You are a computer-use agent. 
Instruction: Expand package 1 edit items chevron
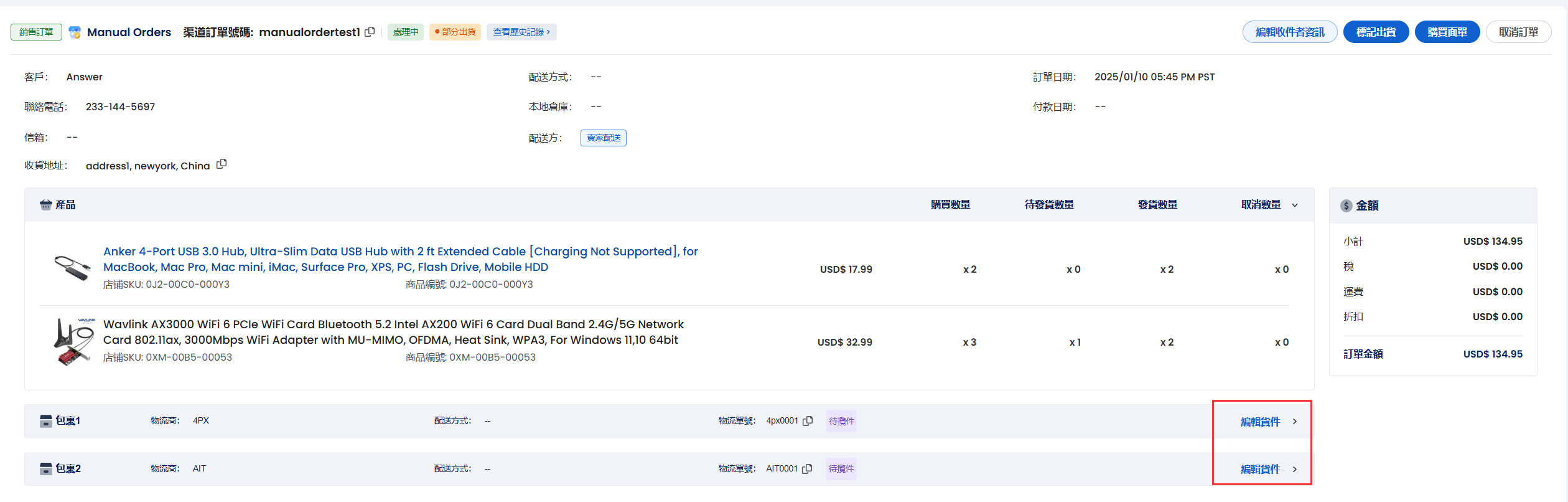pyautogui.click(x=1295, y=422)
